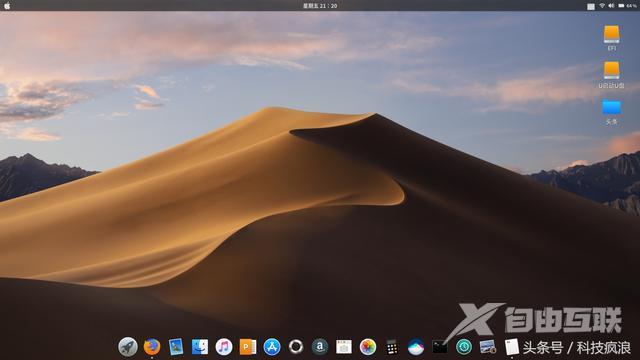The height and width of the screenshot is (360, 640).
Task: Open the clock in the top bar
Action: click(320, 6)
